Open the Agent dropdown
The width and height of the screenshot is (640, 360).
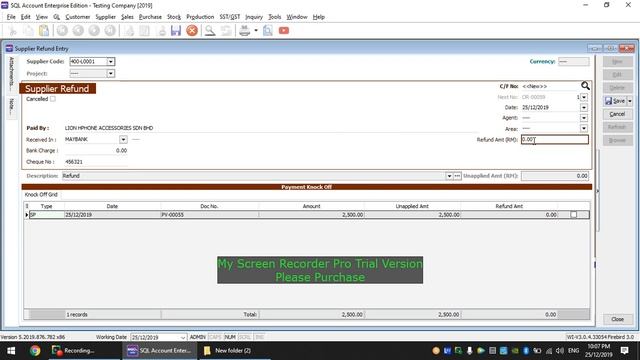584,118
